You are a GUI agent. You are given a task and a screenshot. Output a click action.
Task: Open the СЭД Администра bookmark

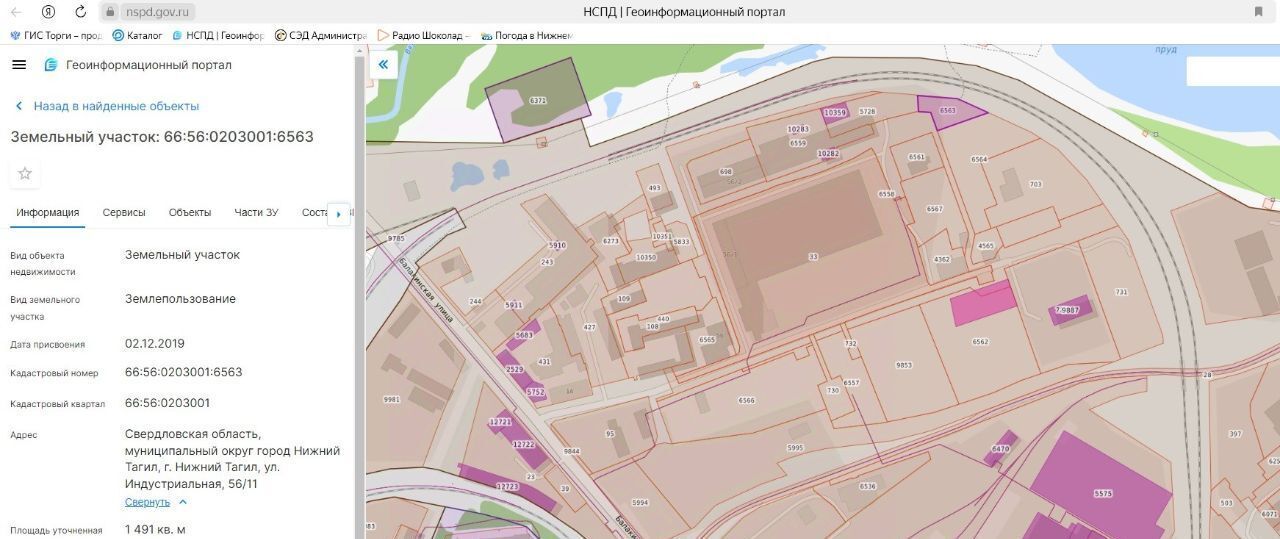tap(321, 35)
